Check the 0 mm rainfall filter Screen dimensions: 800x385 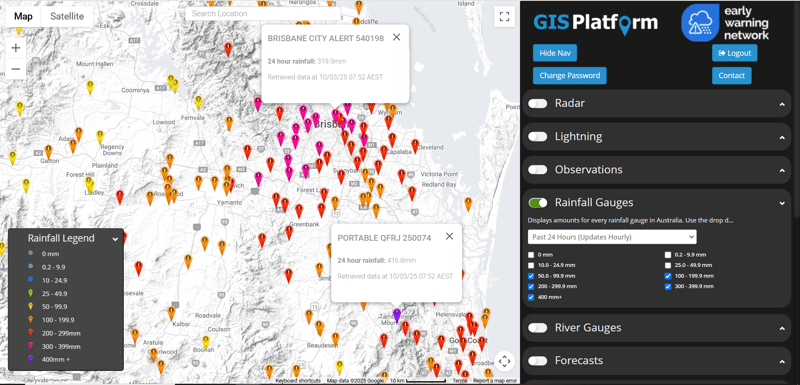pos(531,255)
